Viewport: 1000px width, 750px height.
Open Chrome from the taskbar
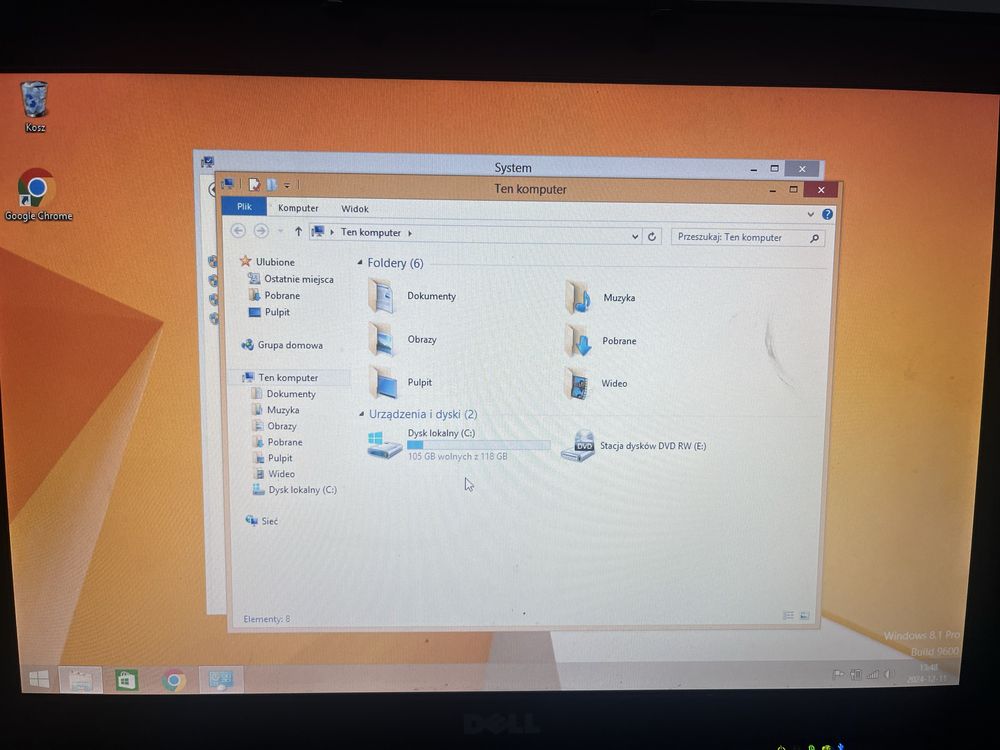point(173,680)
